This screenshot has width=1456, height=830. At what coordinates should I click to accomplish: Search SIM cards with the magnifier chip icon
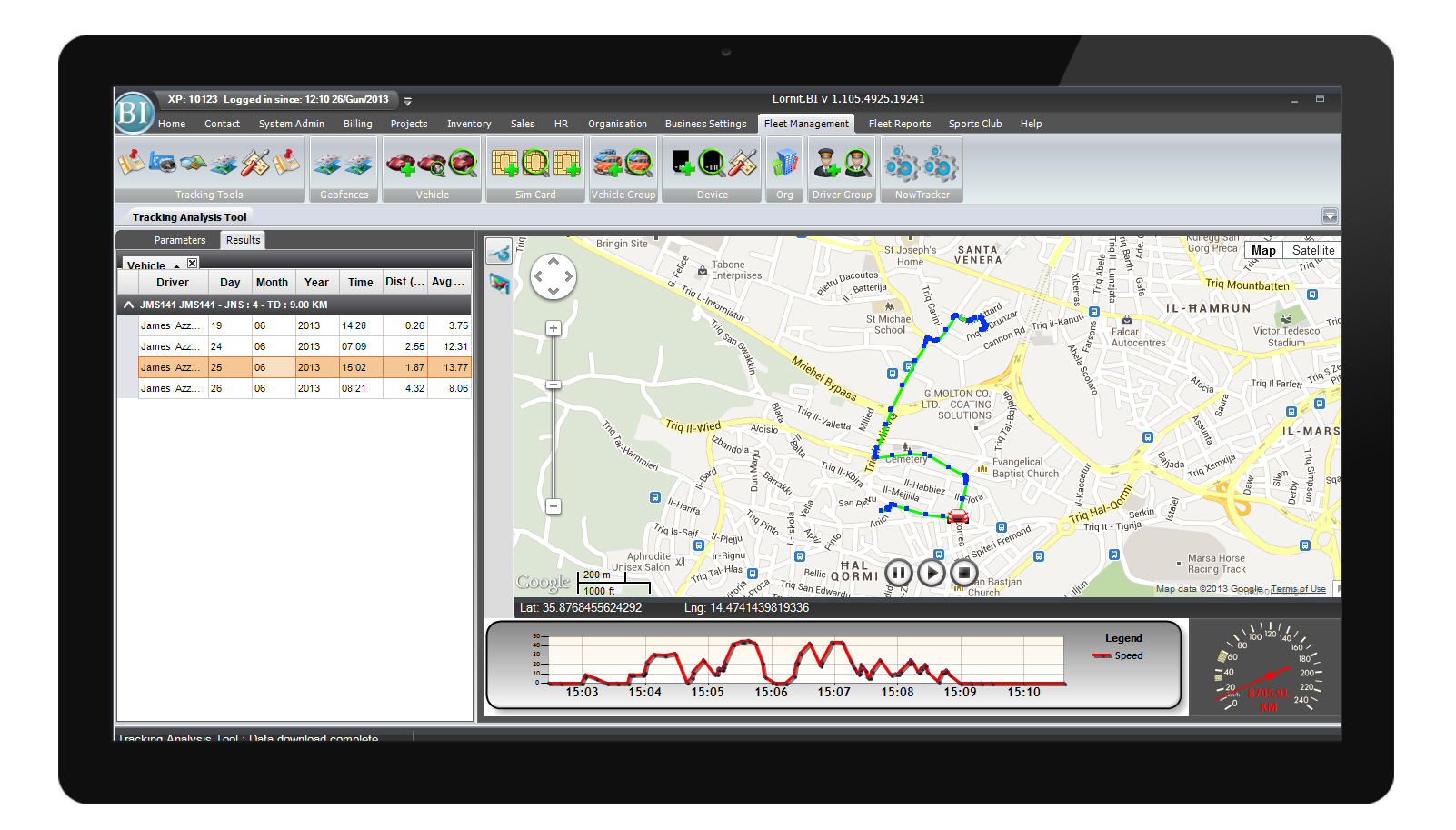click(535, 164)
